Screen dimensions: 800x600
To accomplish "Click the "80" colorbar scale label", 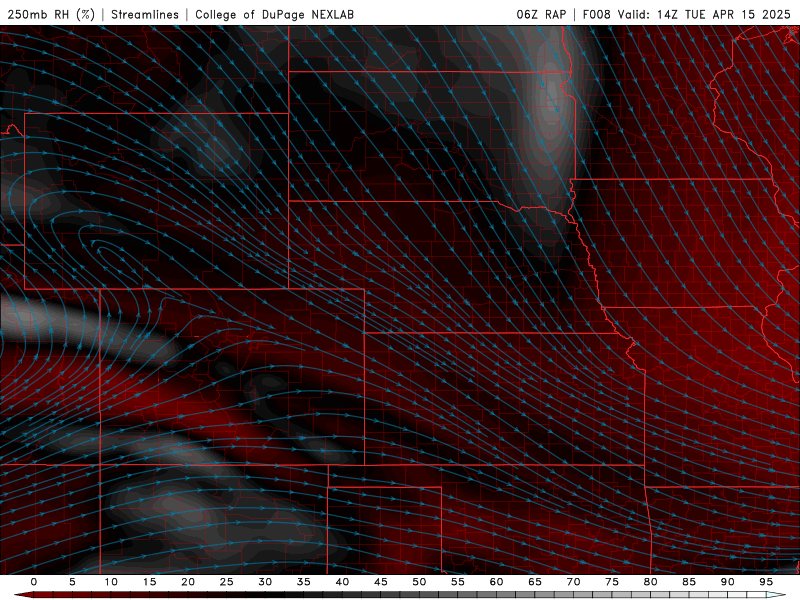I will pyautogui.click(x=651, y=582).
